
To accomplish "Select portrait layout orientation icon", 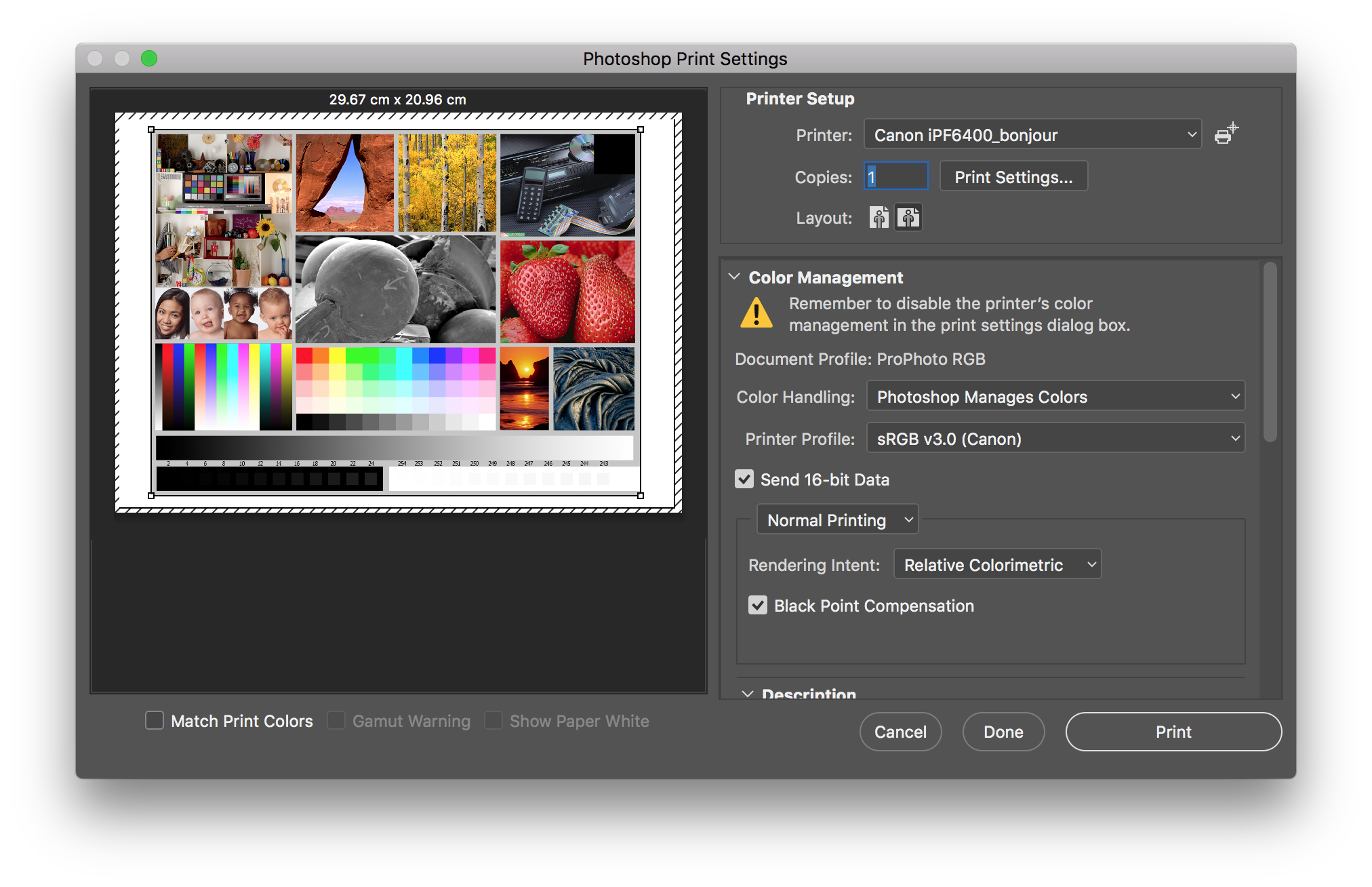I will tap(879, 218).
